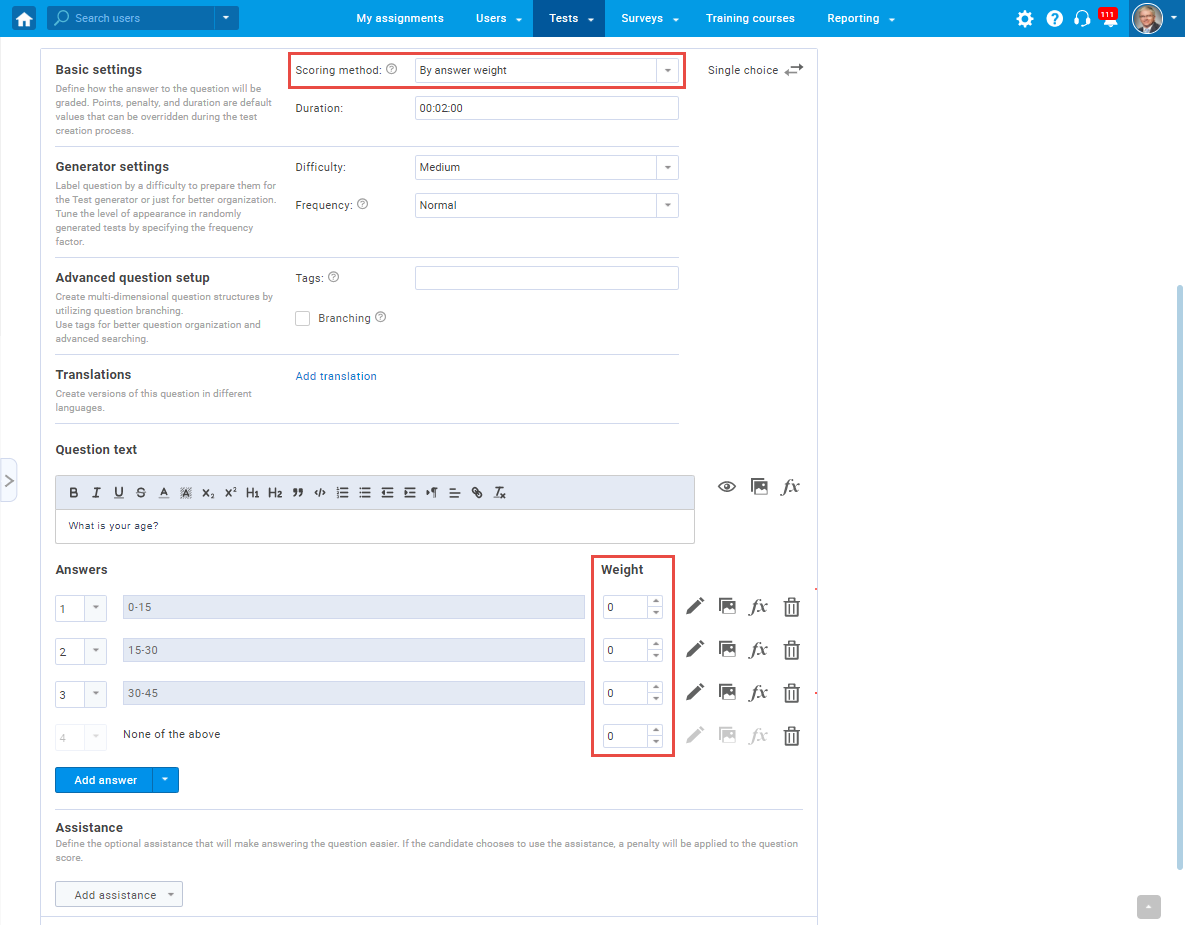This screenshot has height=925, width=1185.
Task: Delete the 0-15 answer
Action: coord(791,607)
